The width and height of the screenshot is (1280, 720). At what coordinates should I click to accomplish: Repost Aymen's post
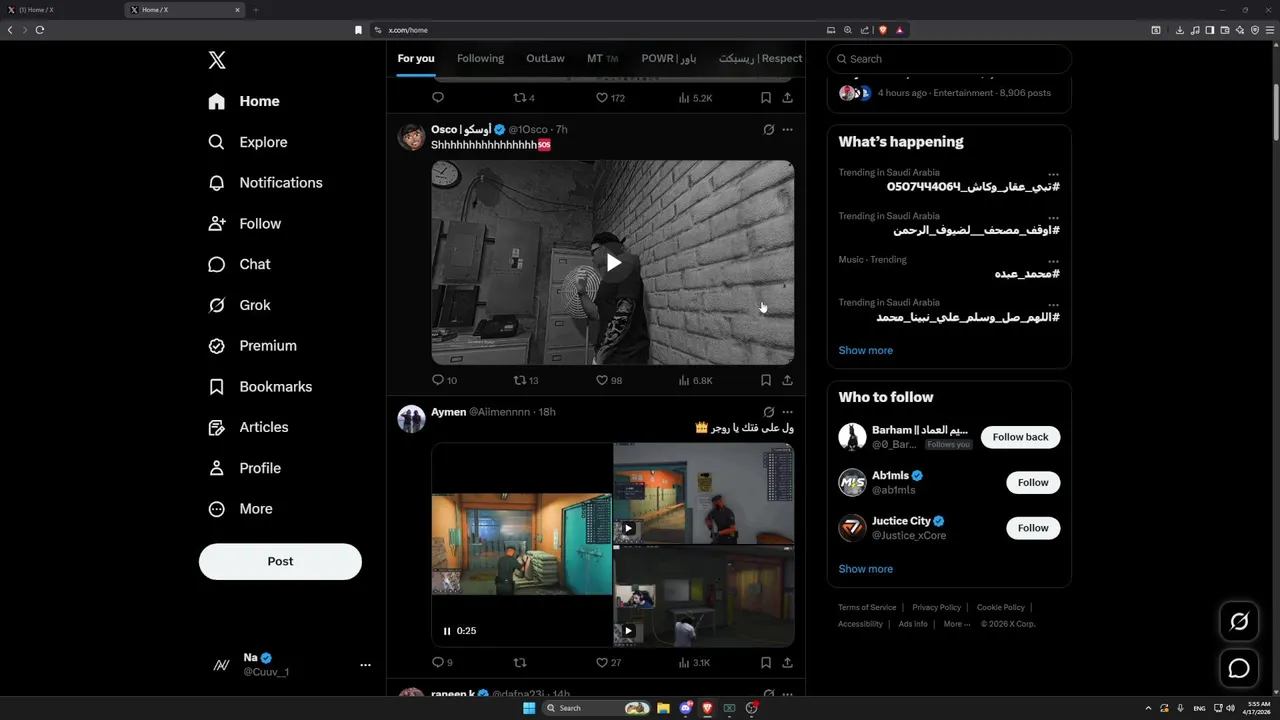coord(520,662)
